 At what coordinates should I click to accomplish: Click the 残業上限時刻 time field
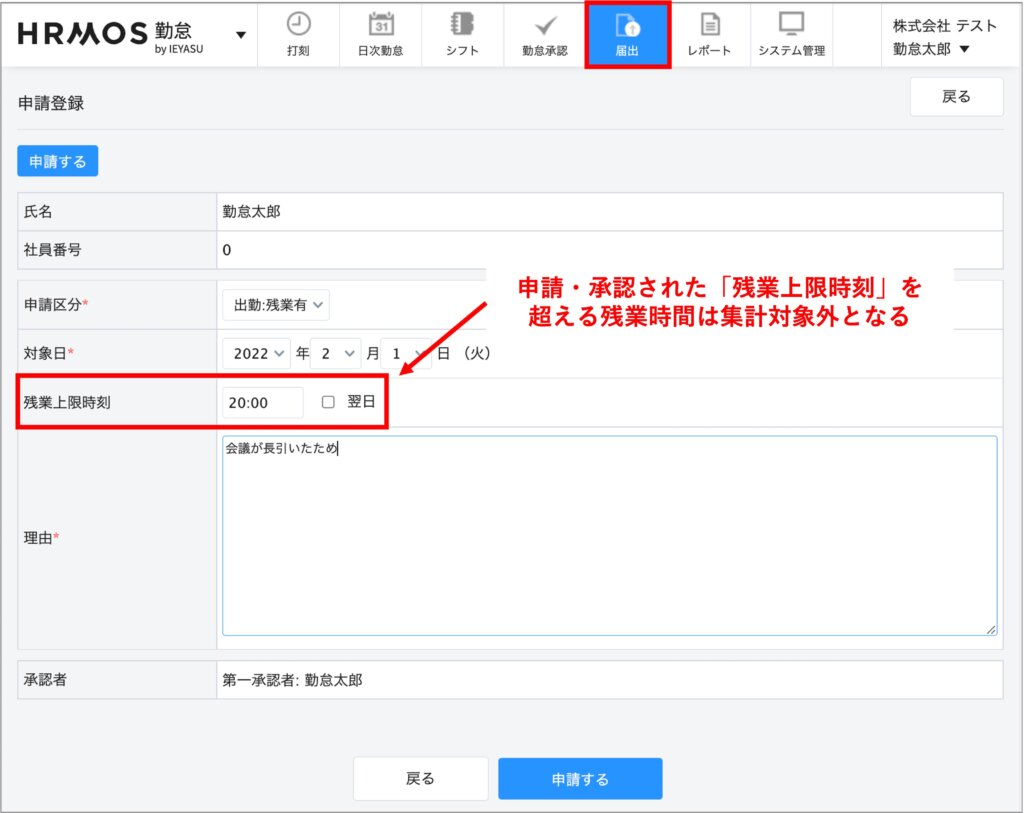coord(262,402)
